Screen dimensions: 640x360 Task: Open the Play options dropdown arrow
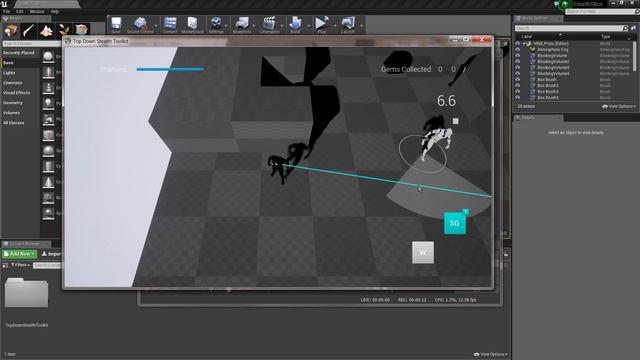tap(335, 25)
